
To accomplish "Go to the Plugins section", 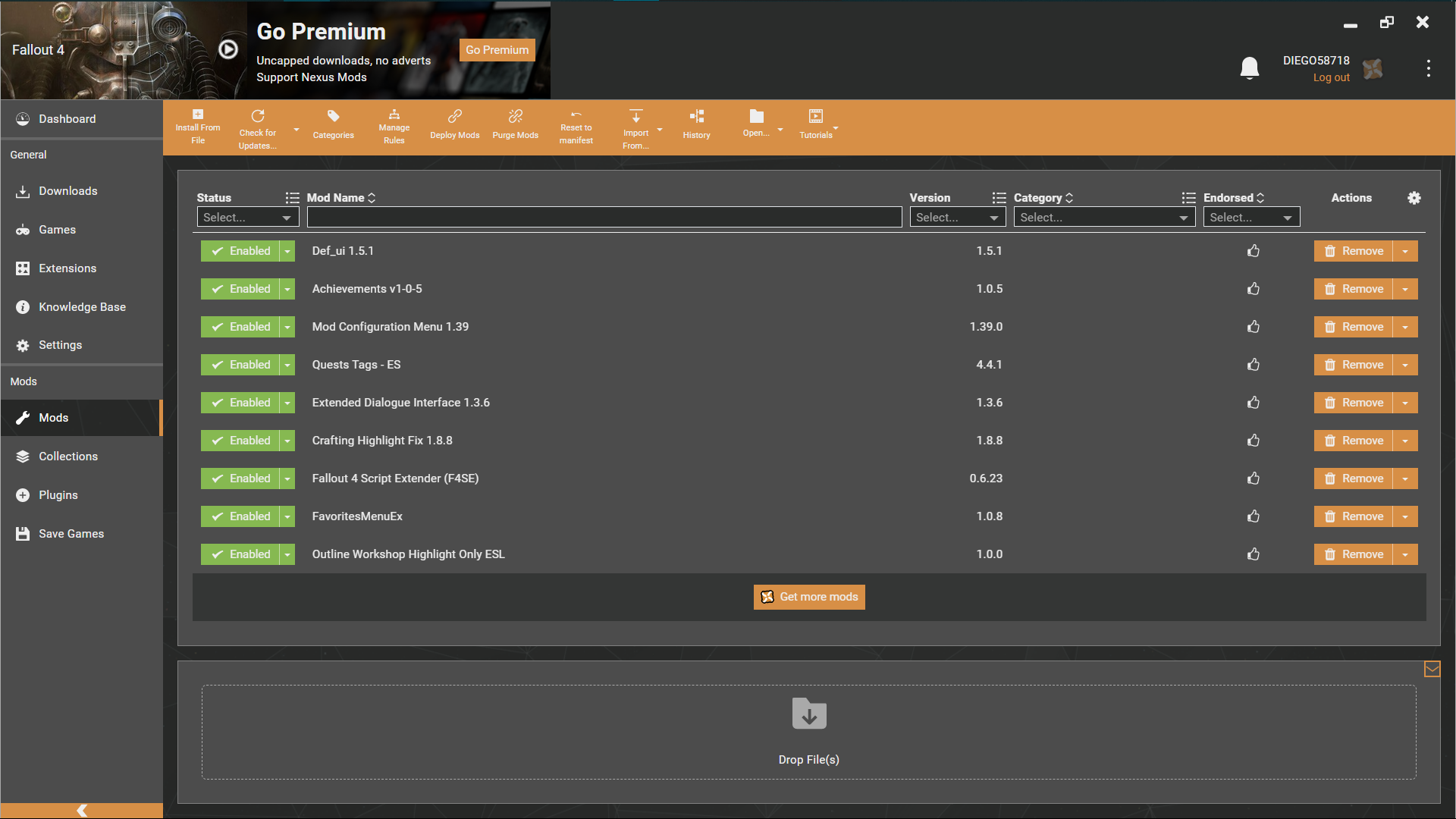I will coord(58,495).
